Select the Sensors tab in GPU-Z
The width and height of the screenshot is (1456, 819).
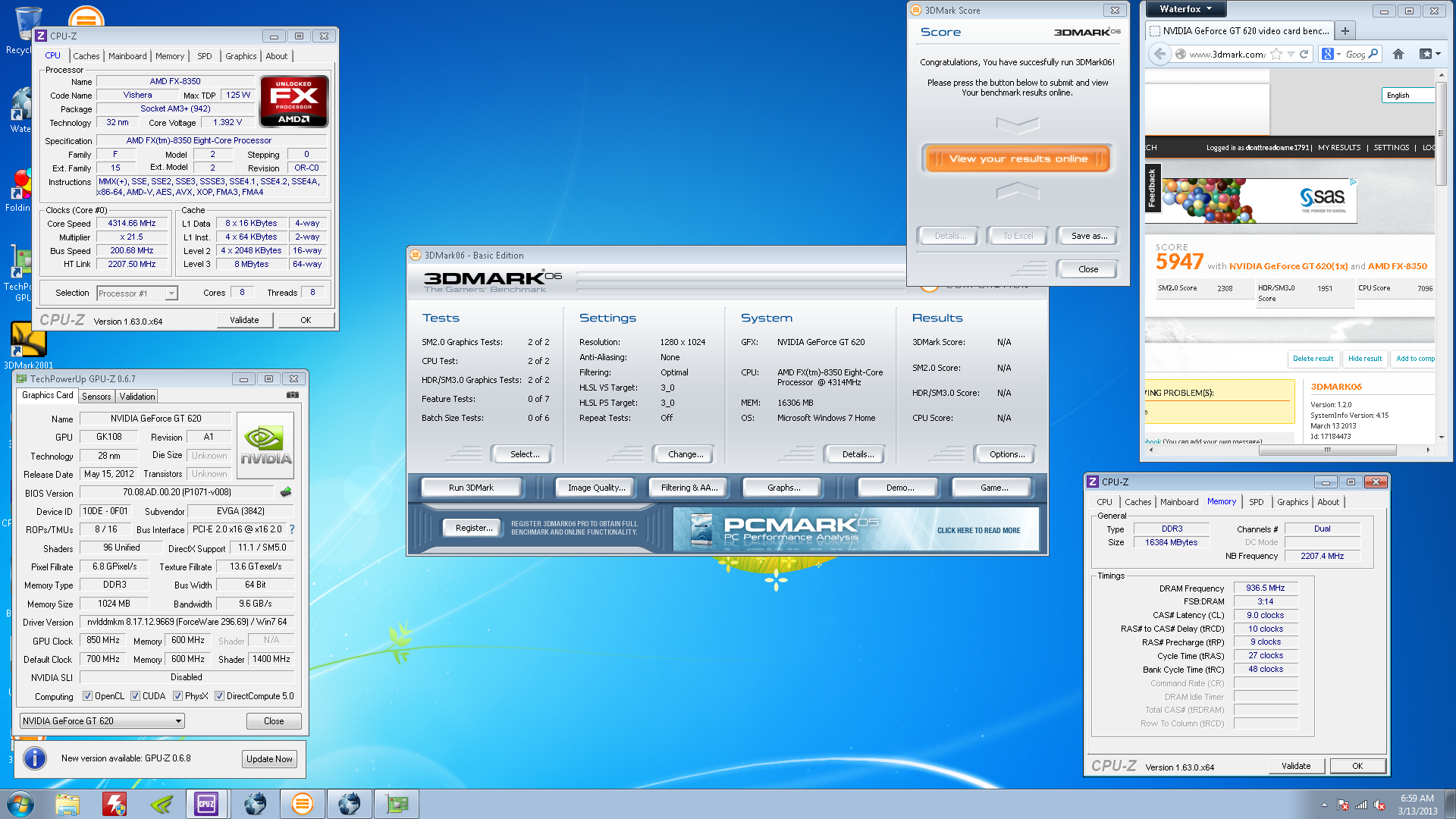click(96, 397)
